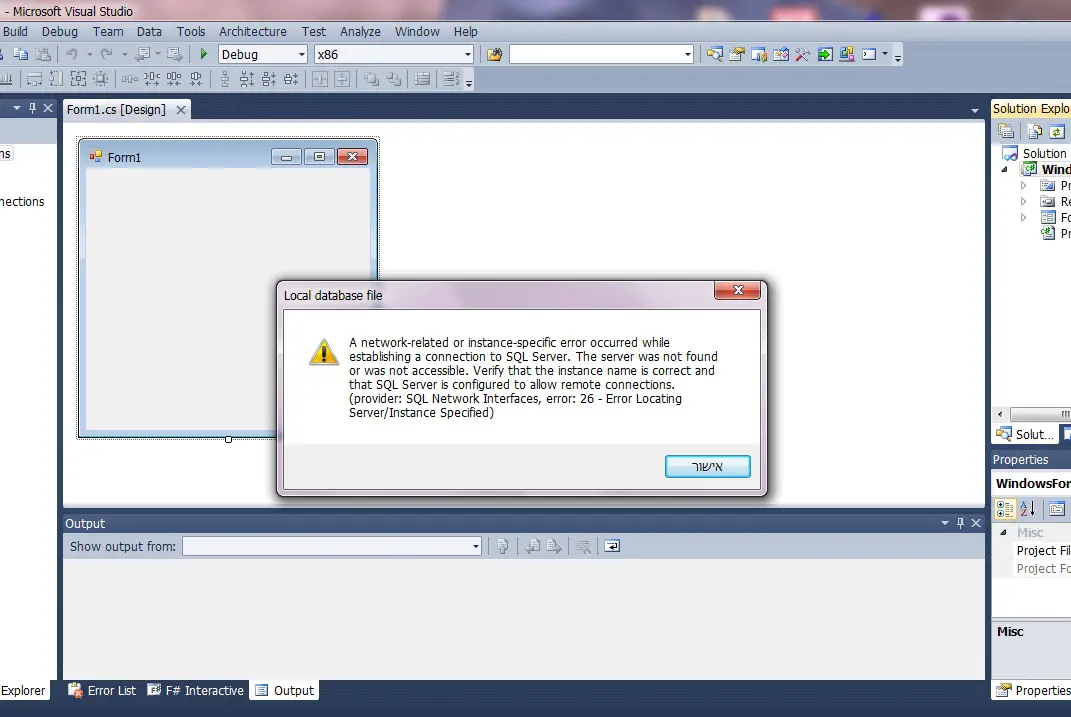Viewport: 1071px width, 717px height.
Task: Switch to the Error List tab
Action: (102, 690)
